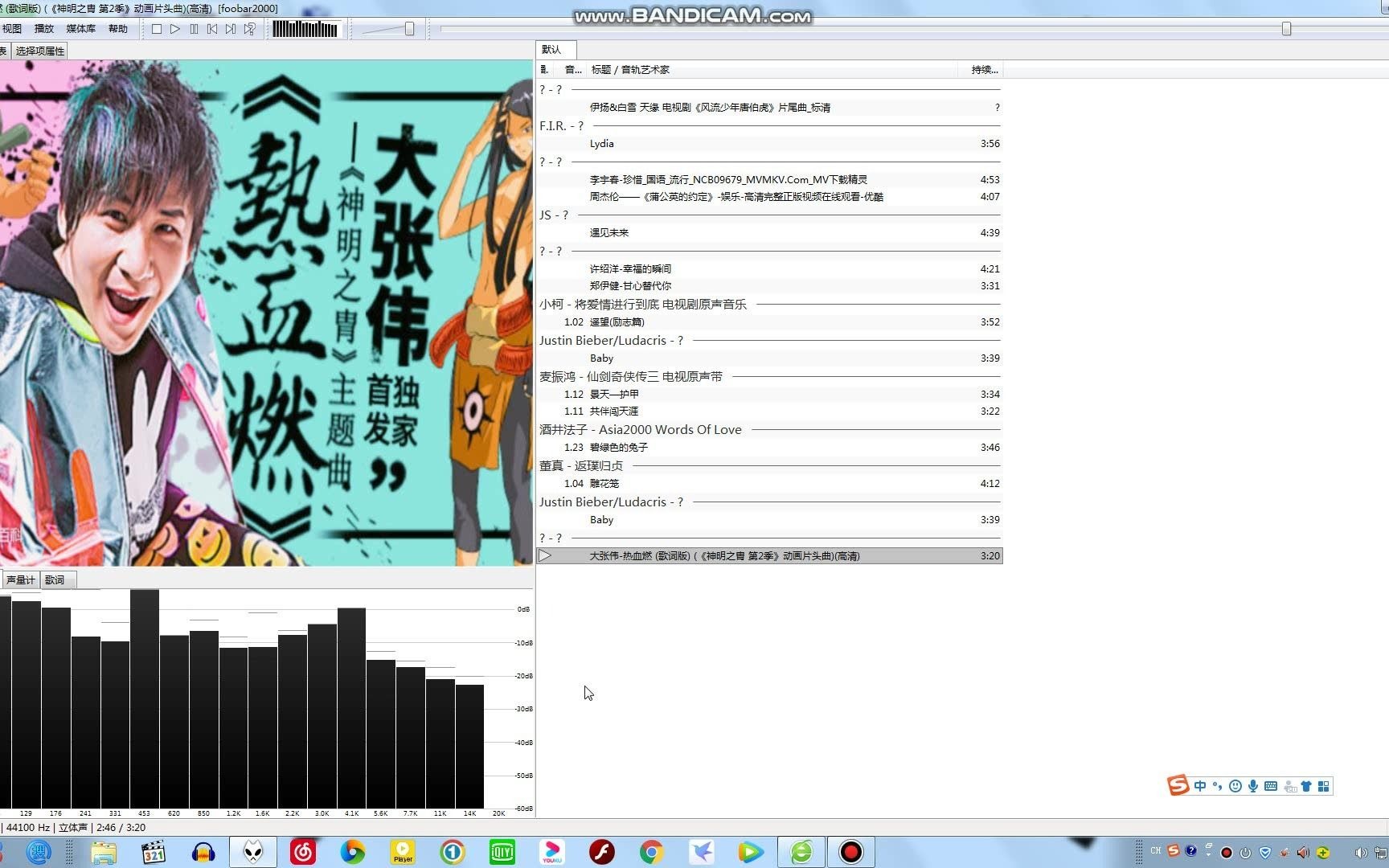
Task: Select the track 碧绿色的兔子
Action: click(769, 448)
